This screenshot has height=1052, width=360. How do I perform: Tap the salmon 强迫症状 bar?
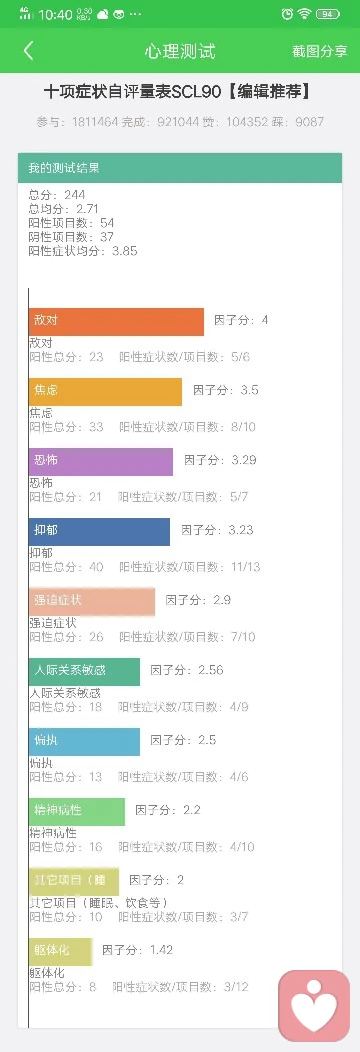pos(92,602)
